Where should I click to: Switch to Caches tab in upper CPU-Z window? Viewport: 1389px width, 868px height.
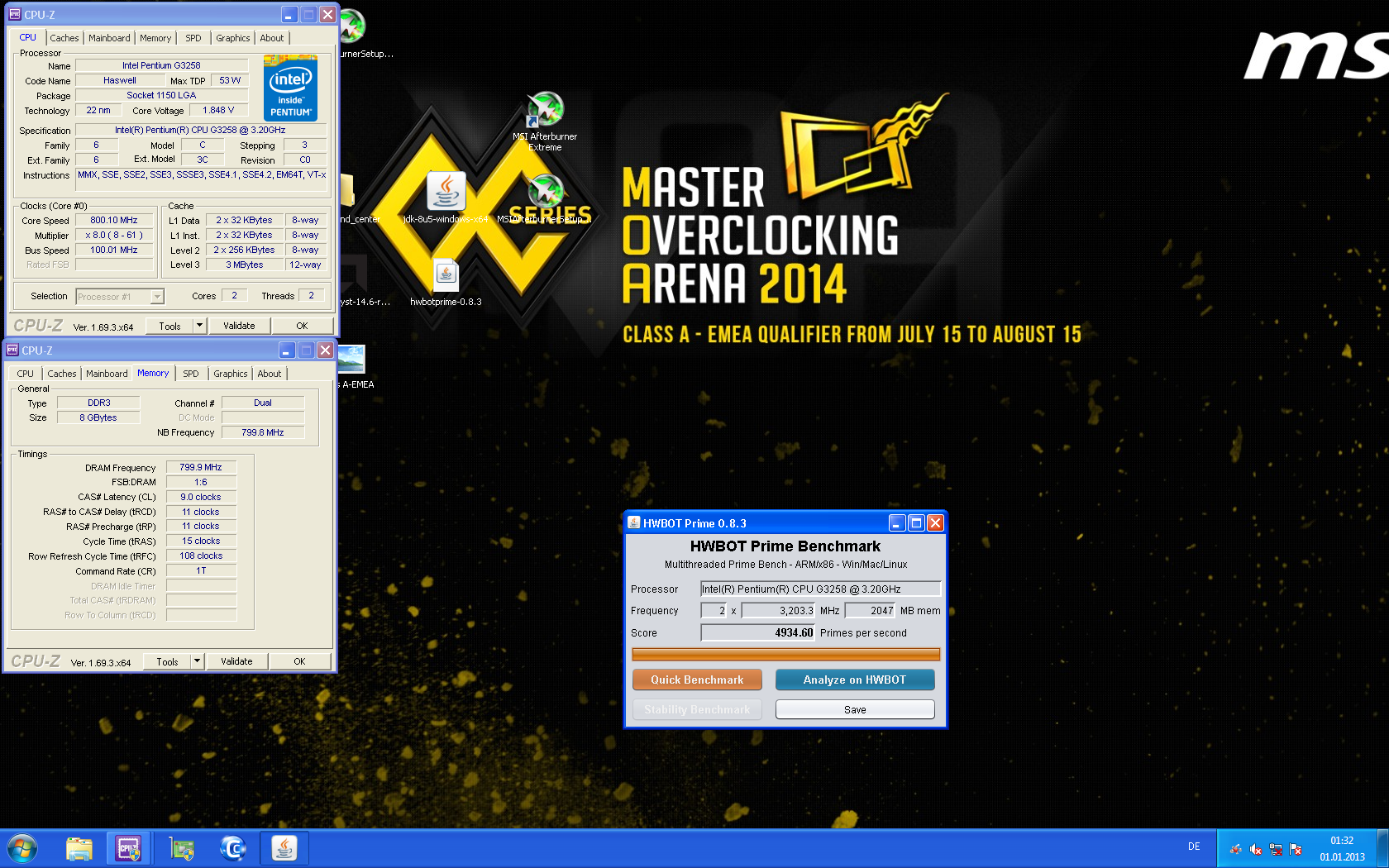(64, 38)
